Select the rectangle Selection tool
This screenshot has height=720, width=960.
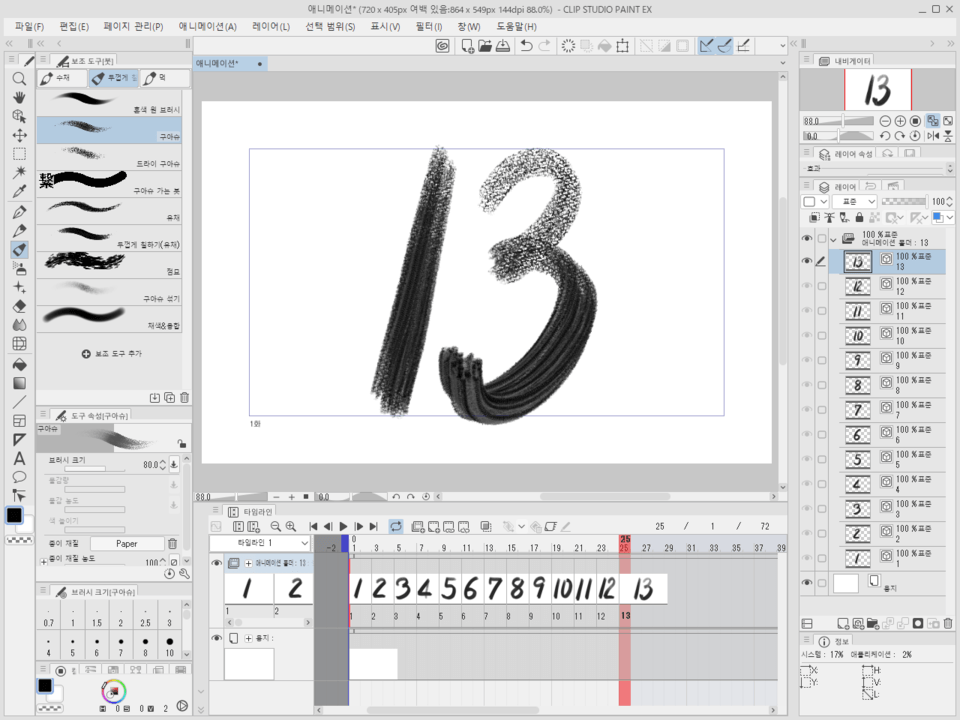[x=19, y=154]
